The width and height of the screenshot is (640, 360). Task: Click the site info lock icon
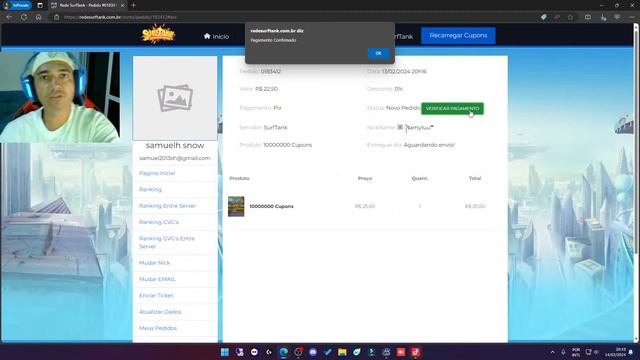[x=57, y=17]
